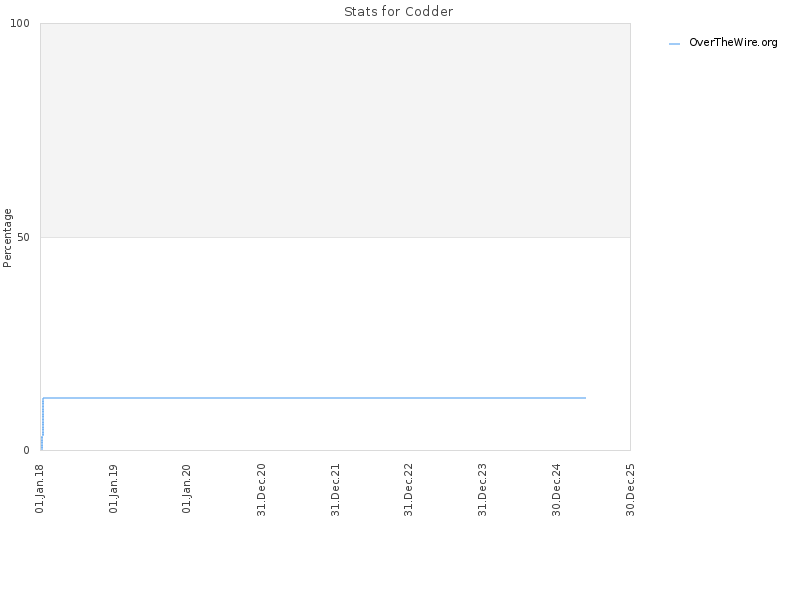This screenshot has width=800, height=600.
Task: Click the gray shaded upper plot band
Action: click(x=335, y=130)
